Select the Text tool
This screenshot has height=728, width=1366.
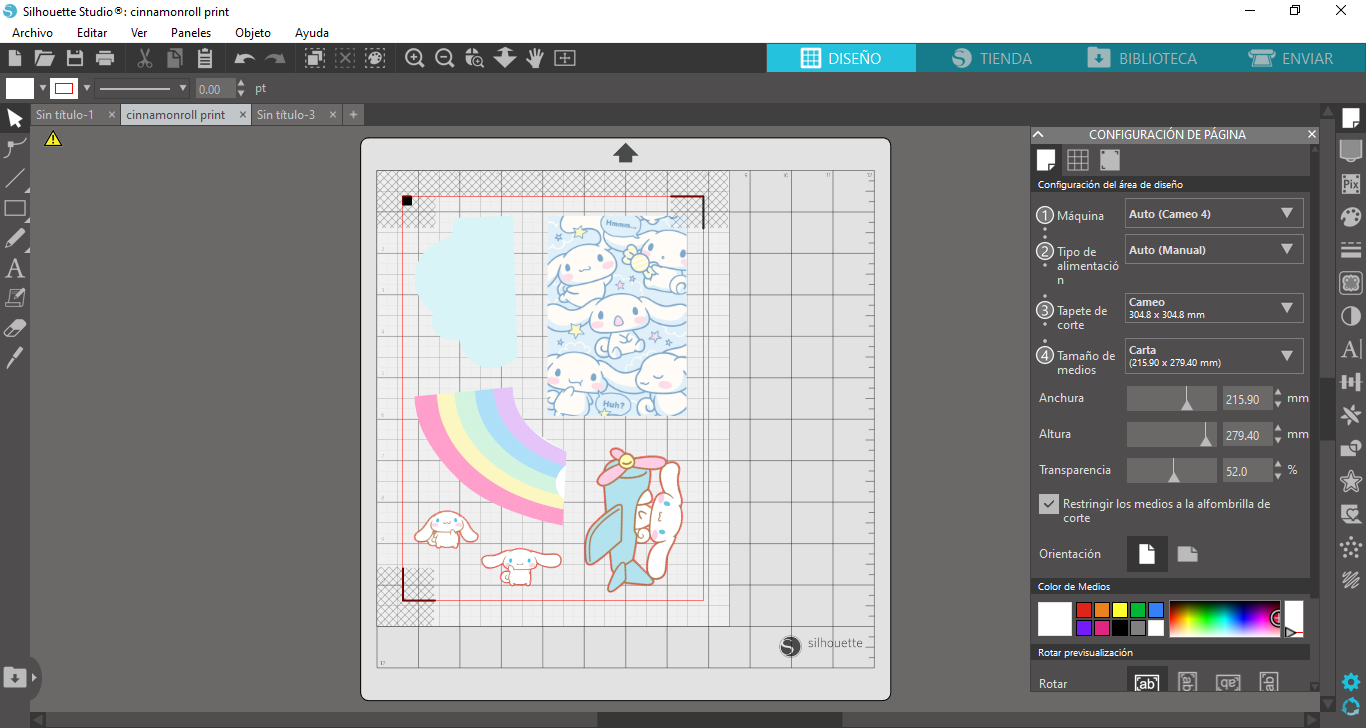pos(15,268)
